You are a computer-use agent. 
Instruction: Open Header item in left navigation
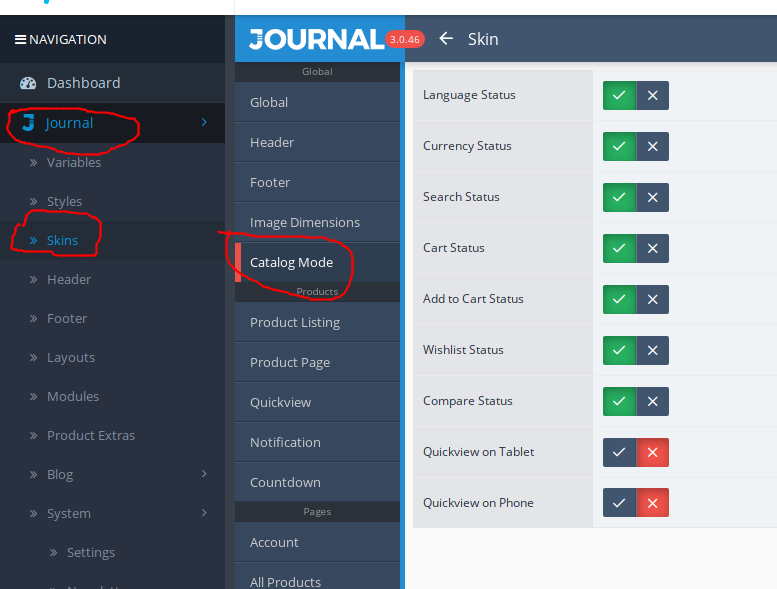point(112,279)
